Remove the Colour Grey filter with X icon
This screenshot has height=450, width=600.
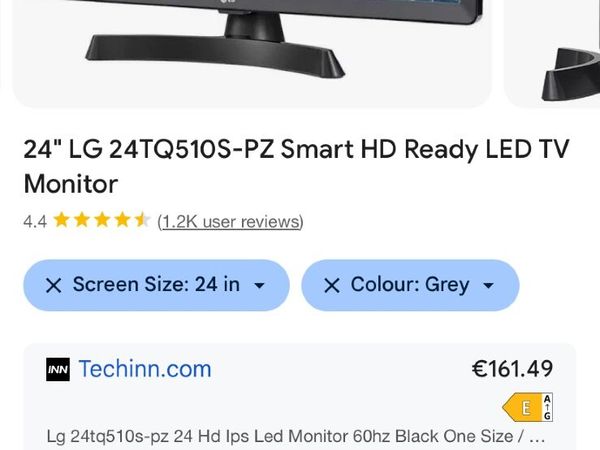[x=332, y=285]
